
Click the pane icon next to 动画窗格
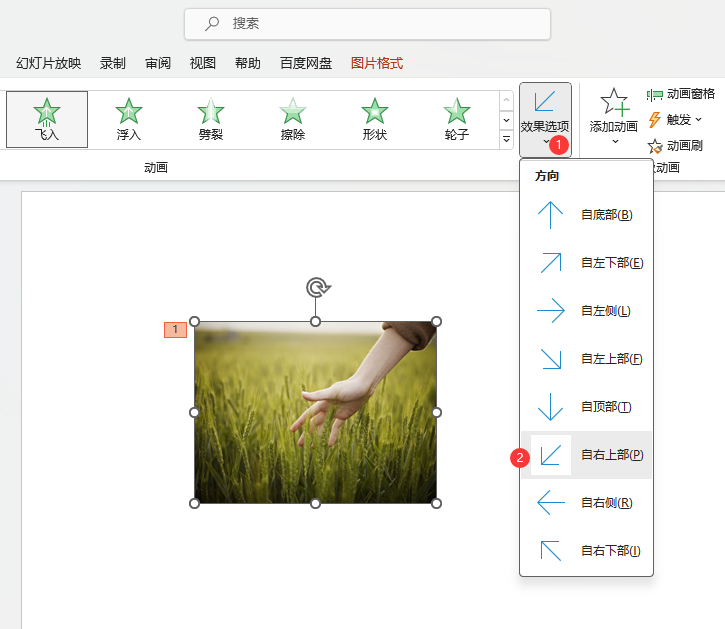(655, 95)
